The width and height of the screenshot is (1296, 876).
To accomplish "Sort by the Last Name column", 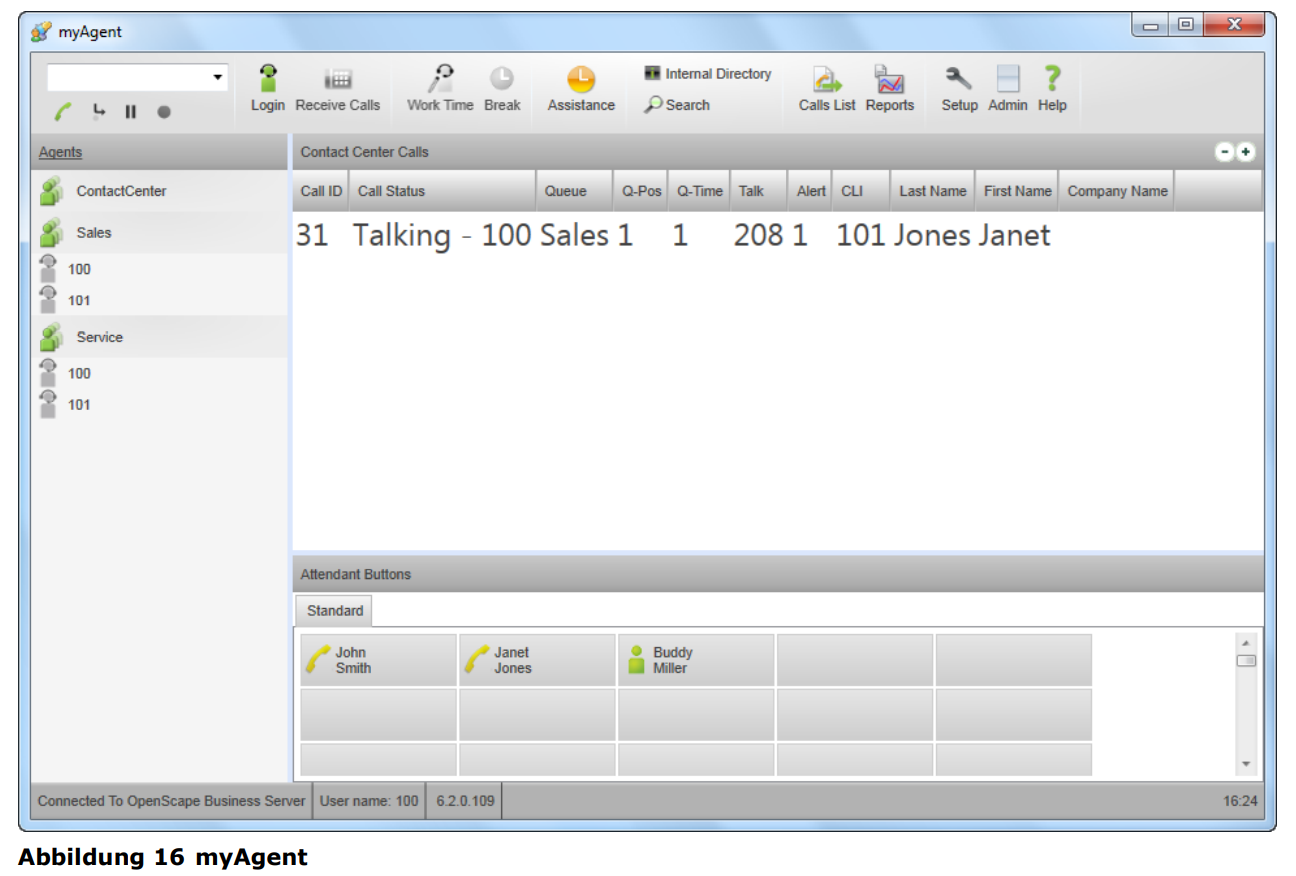I will pyautogui.click(x=932, y=191).
